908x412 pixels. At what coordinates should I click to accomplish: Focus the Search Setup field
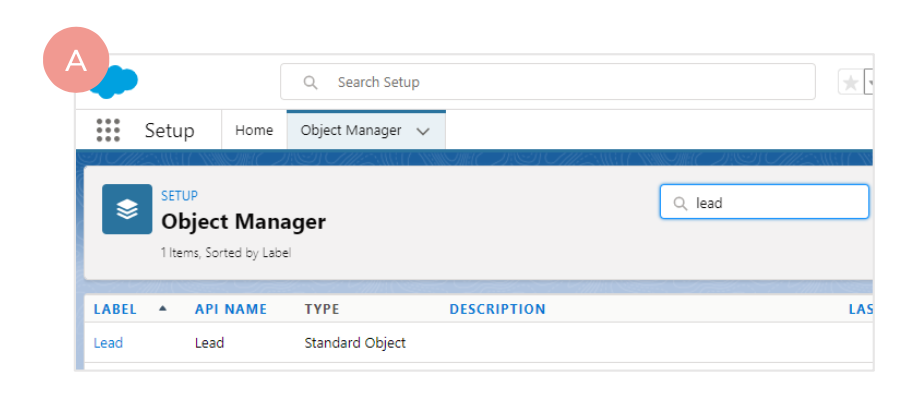(548, 82)
